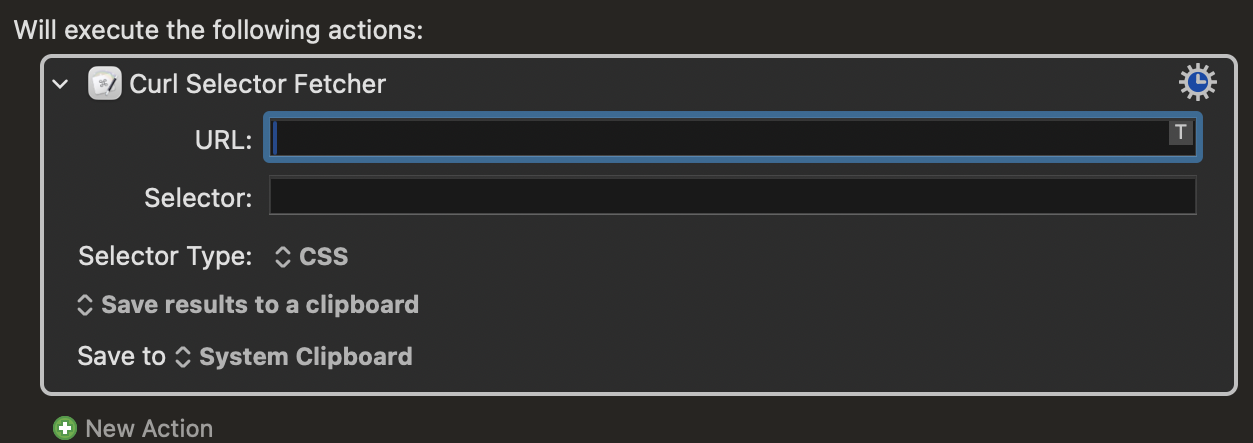
Task: Click the "Save to" label
Action: 121,356
